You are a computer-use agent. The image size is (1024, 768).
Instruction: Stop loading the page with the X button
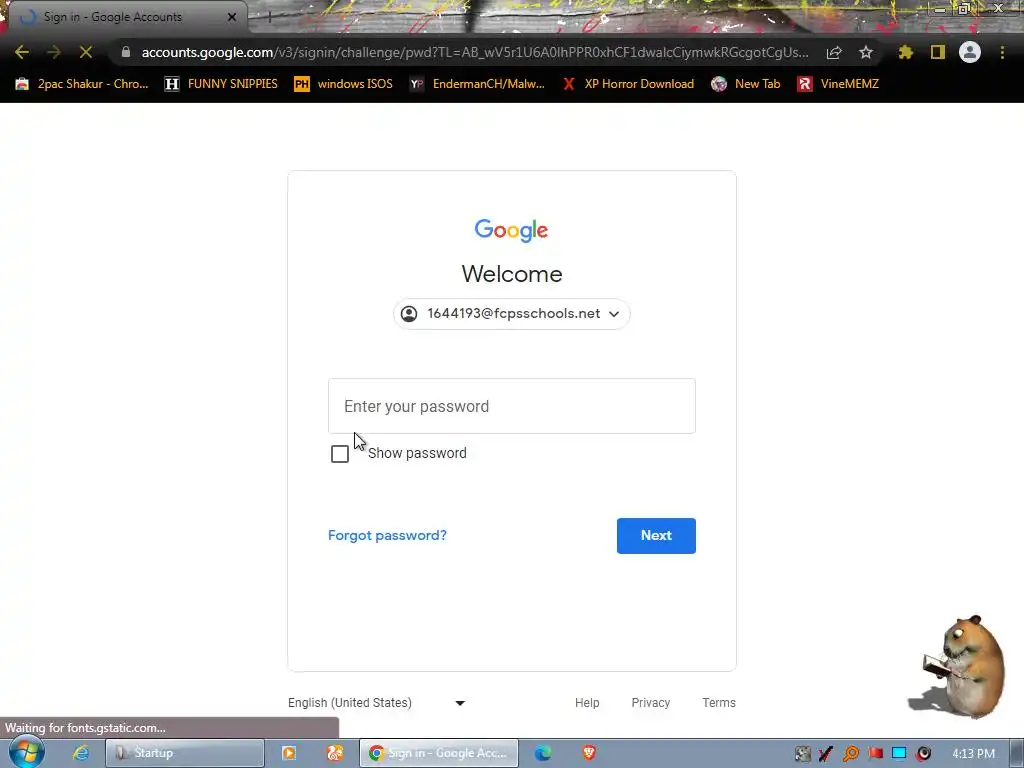(86, 52)
